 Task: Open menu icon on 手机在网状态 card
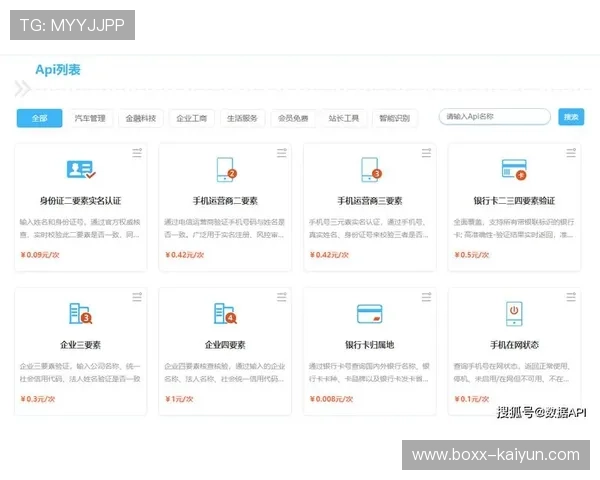(571, 297)
